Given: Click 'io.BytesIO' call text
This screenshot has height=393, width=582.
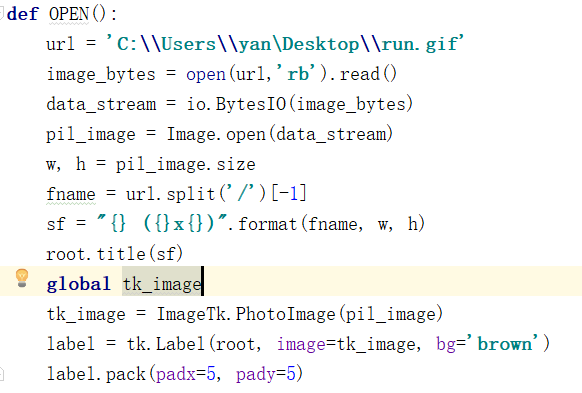Looking at the screenshot, I should [236, 104].
